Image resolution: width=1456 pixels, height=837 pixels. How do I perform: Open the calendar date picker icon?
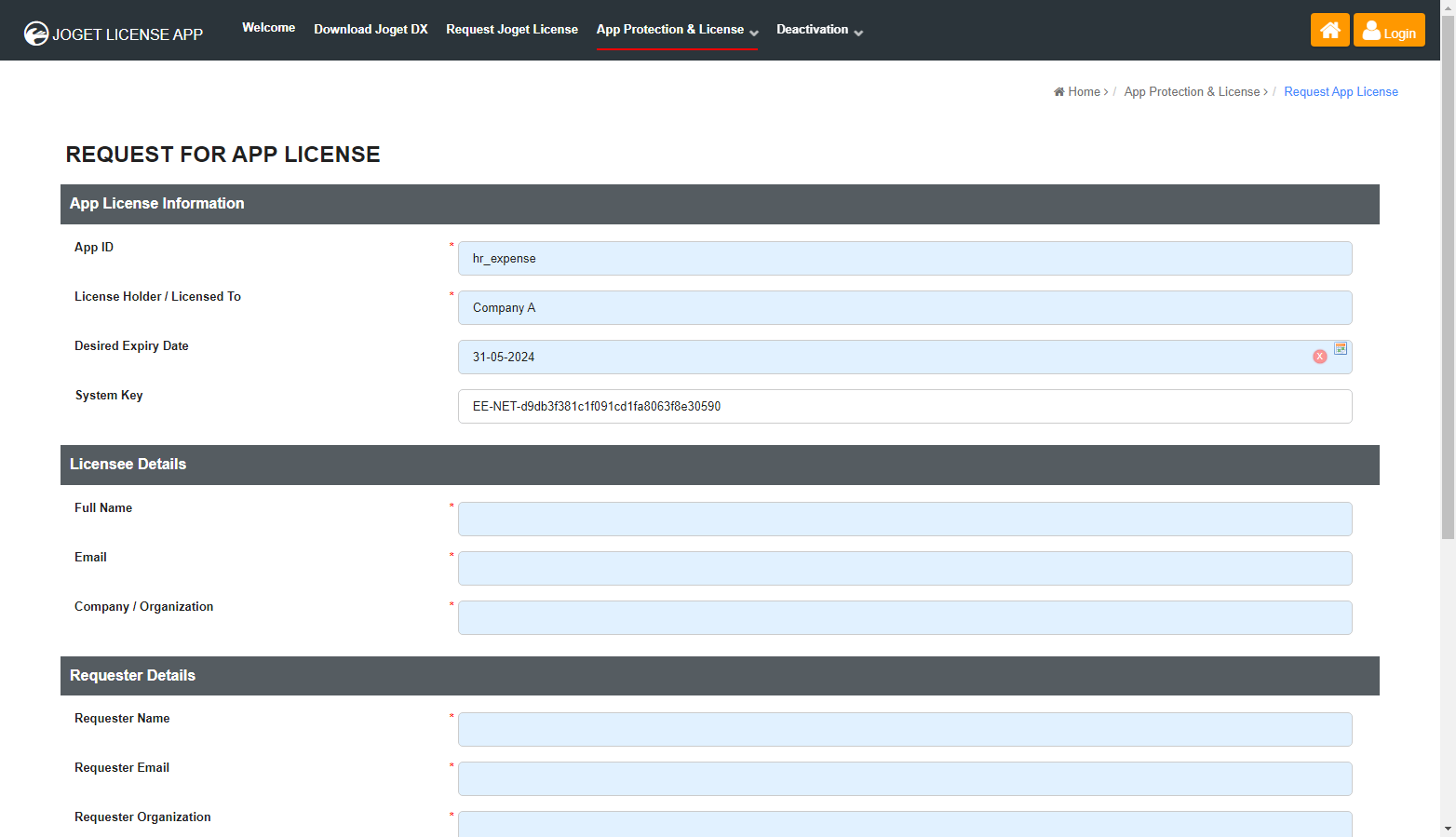(1341, 348)
